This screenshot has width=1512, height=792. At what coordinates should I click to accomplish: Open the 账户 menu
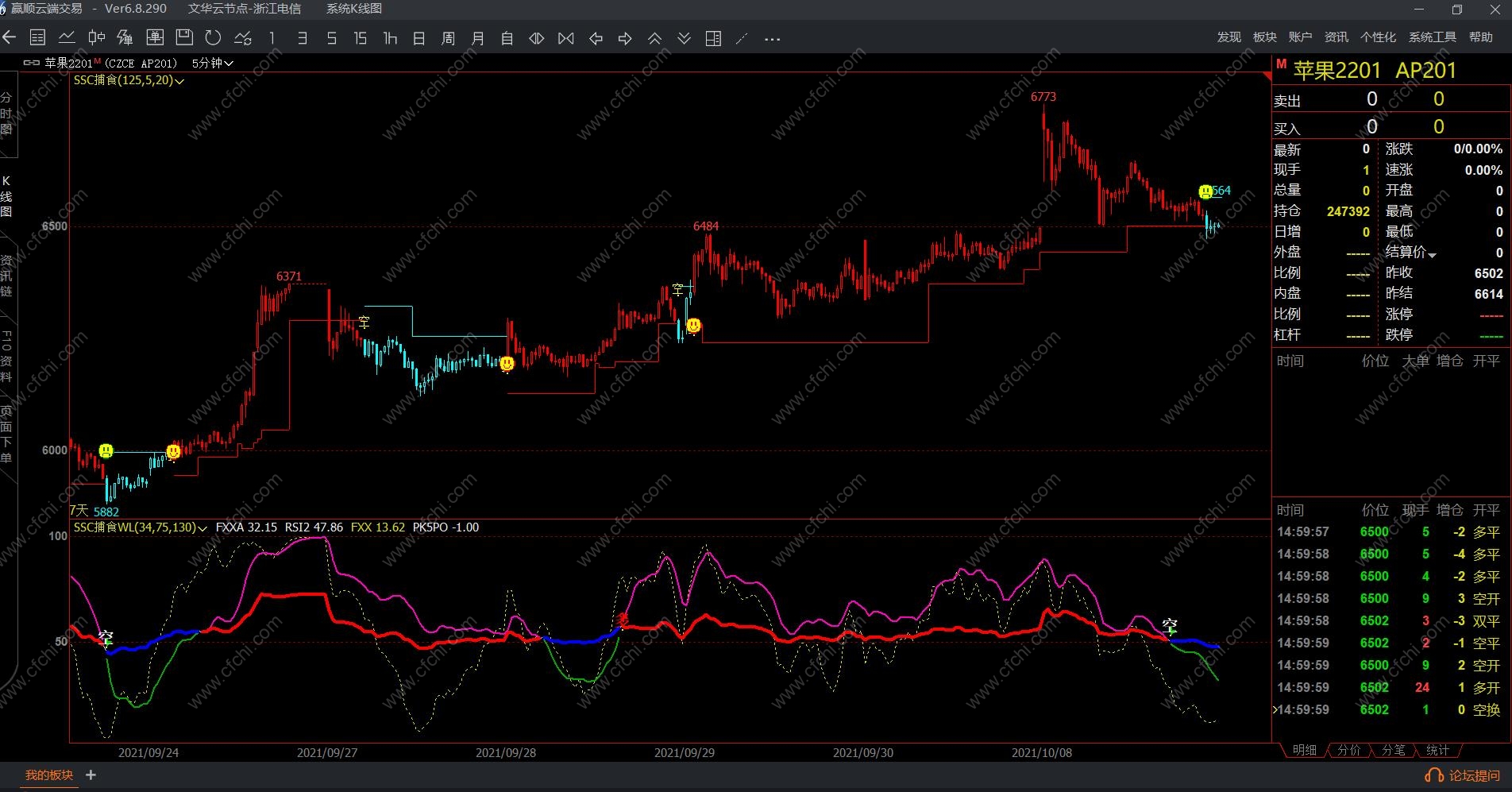(1300, 37)
